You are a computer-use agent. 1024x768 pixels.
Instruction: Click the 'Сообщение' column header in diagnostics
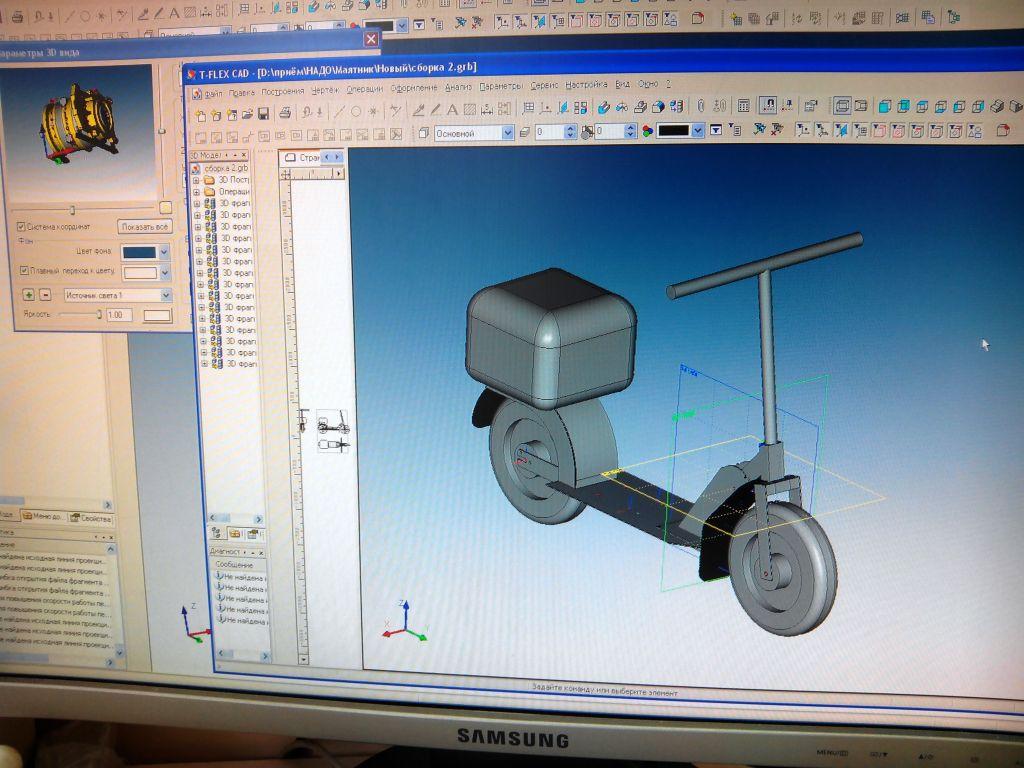234,564
